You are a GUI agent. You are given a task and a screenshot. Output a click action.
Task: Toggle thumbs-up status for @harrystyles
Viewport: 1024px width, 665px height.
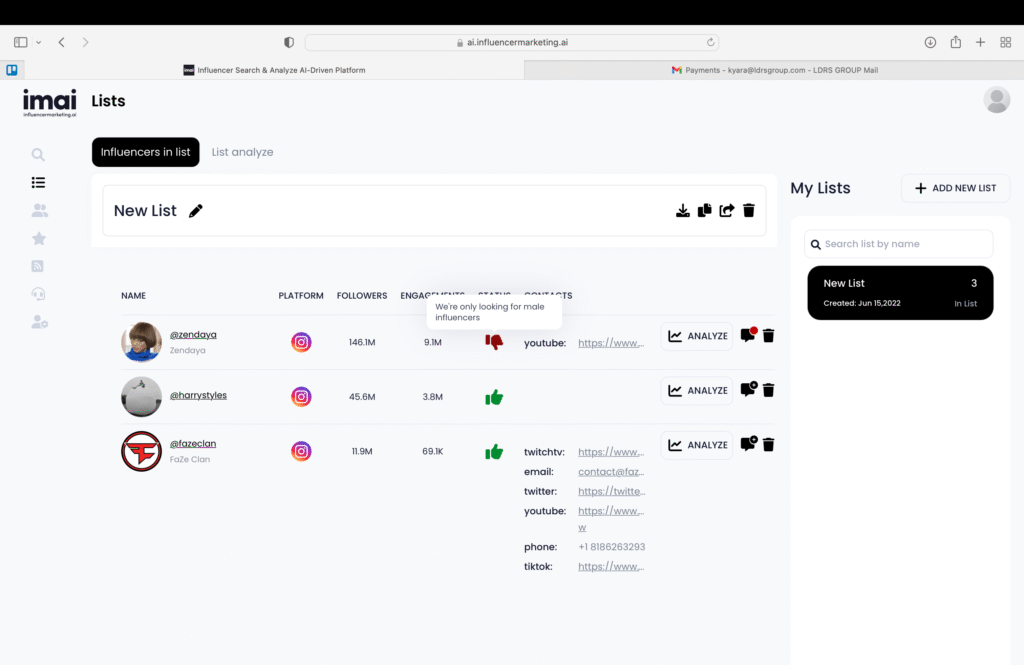tap(494, 397)
